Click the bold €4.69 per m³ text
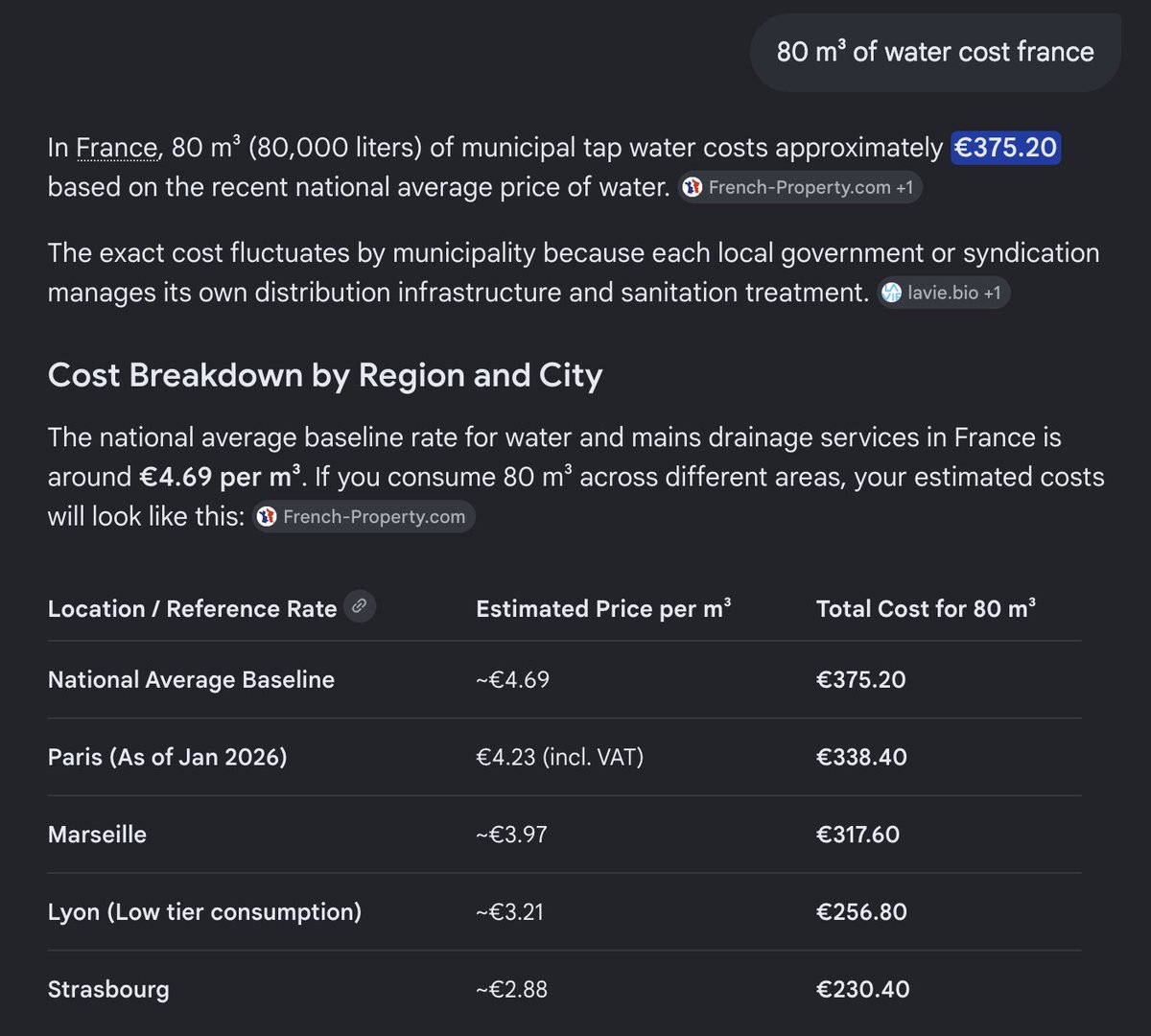Screen dimensions: 1151x1036 tap(221, 478)
